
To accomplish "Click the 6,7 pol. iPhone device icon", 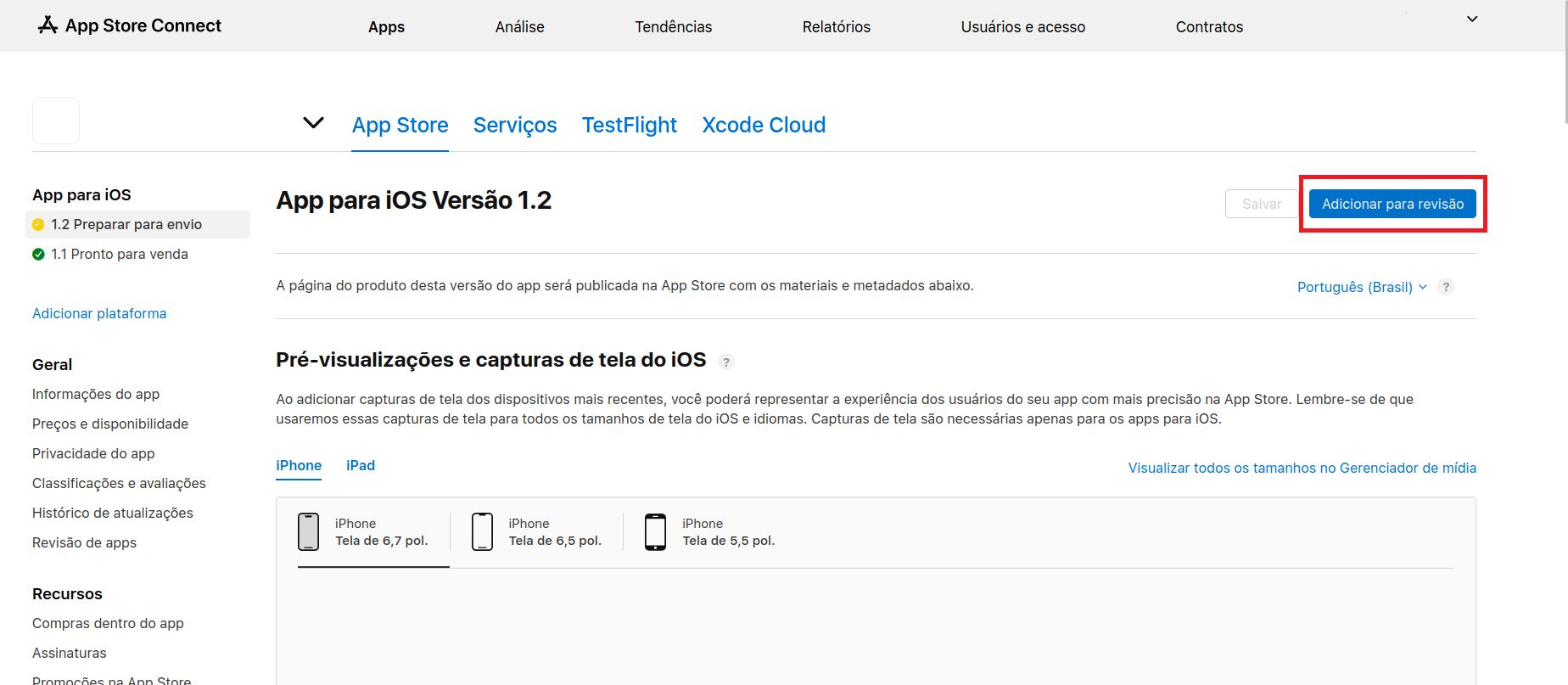I will 309,532.
